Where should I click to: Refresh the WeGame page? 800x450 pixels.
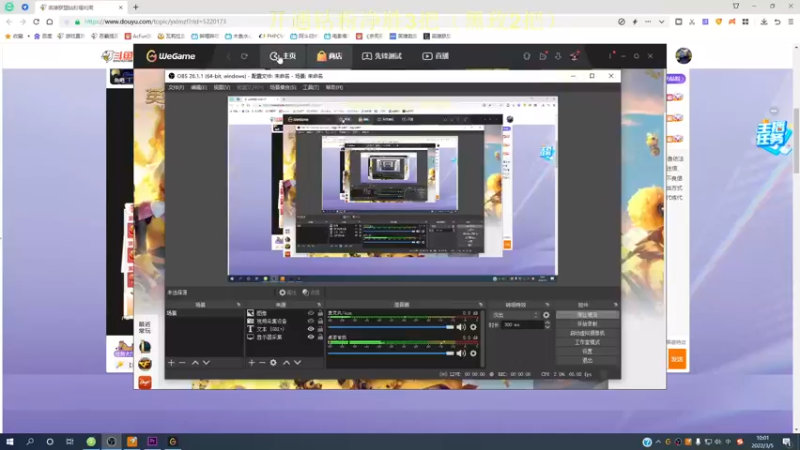244,56
